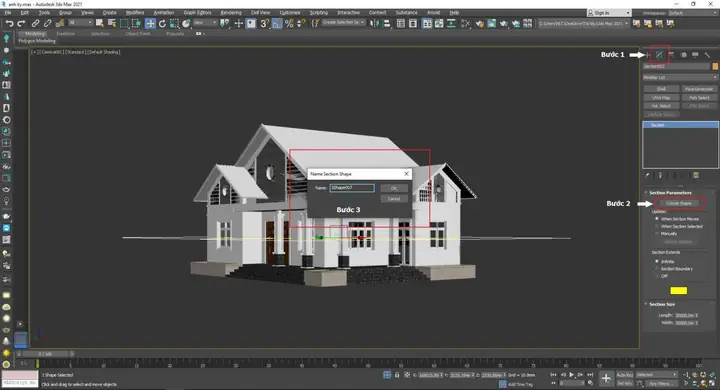Switch to the Object Paint ribbon tab
The width and height of the screenshot is (720, 390).
[138, 34]
